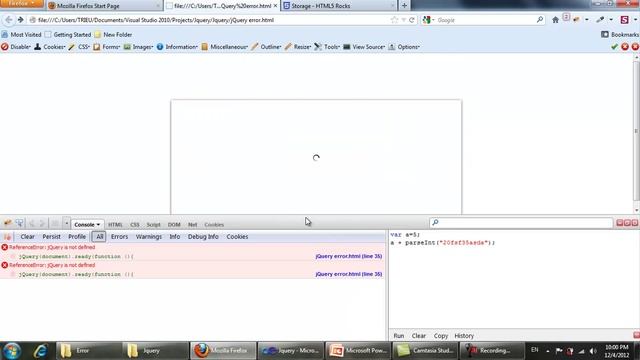Open Web Developer Options menu
The height and width of the screenshot is (360, 640).
click(404, 47)
